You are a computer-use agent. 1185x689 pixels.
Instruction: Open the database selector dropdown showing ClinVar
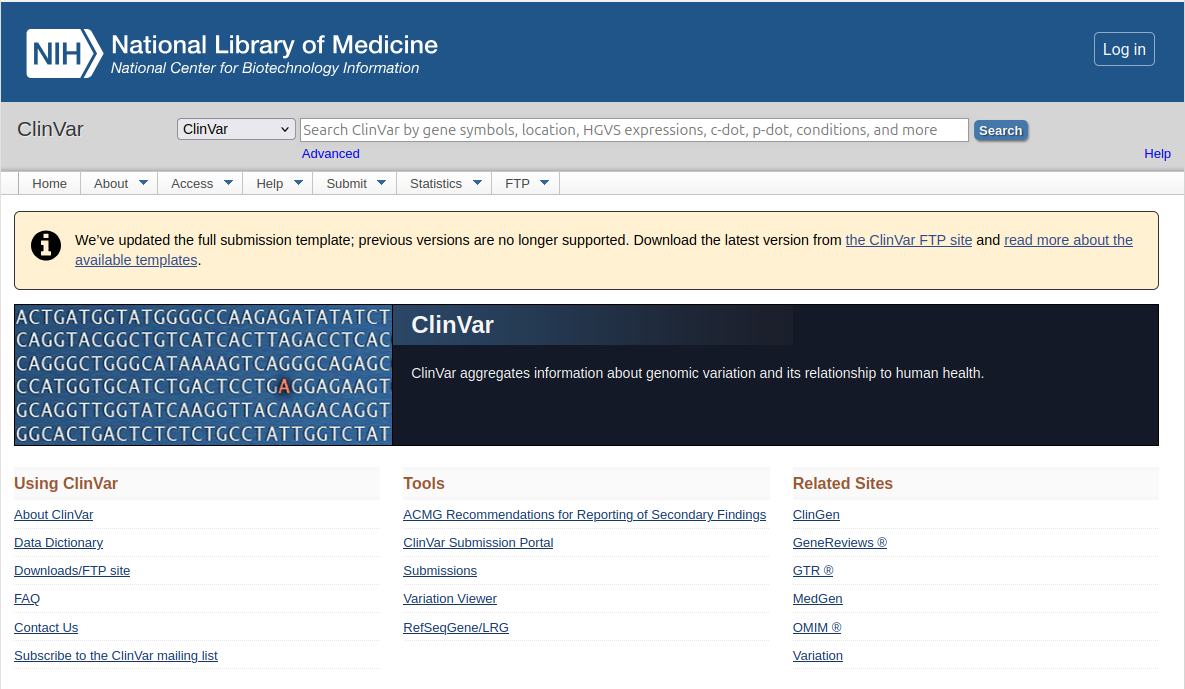coord(236,130)
